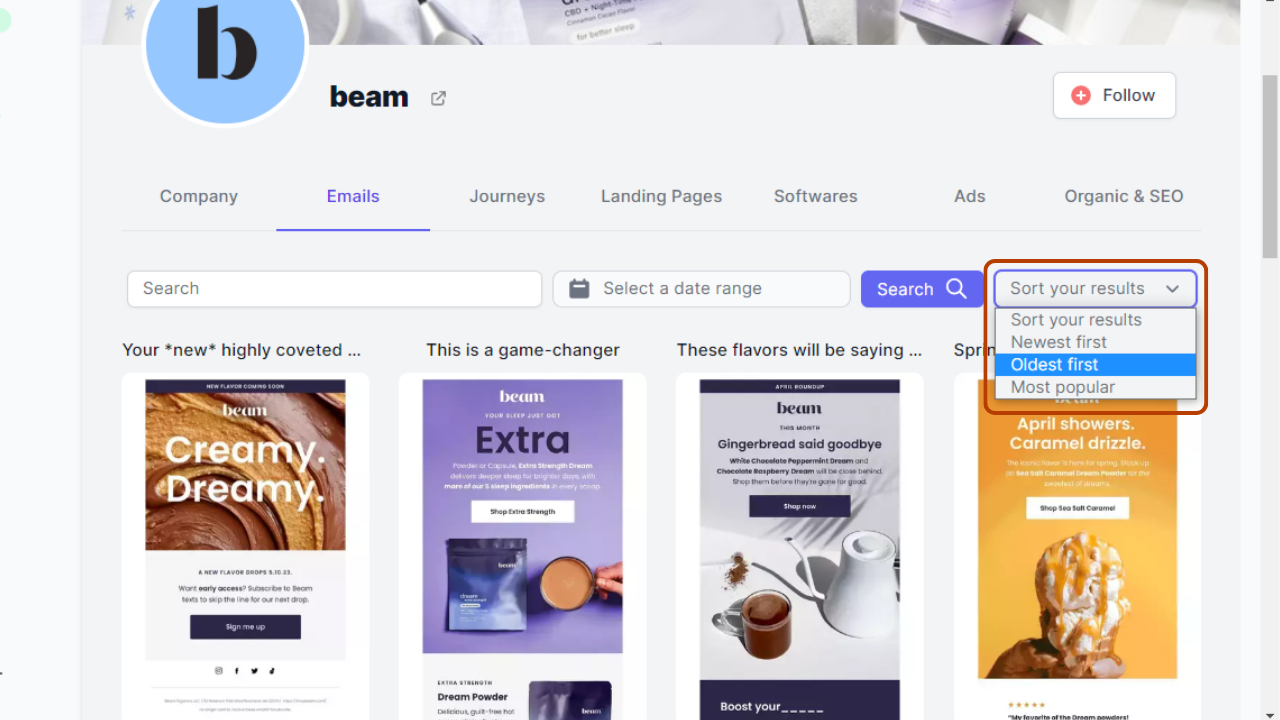1280x720 pixels.
Task: Open the Creamy Dreamy email thumbnail
Action: coord(246,547)
